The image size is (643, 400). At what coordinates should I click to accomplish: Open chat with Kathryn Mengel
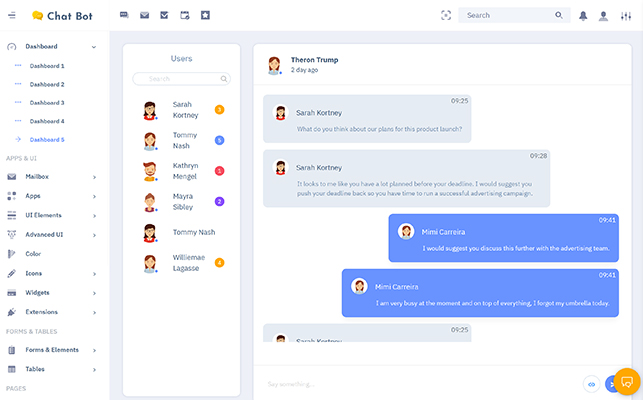[184, 171]
